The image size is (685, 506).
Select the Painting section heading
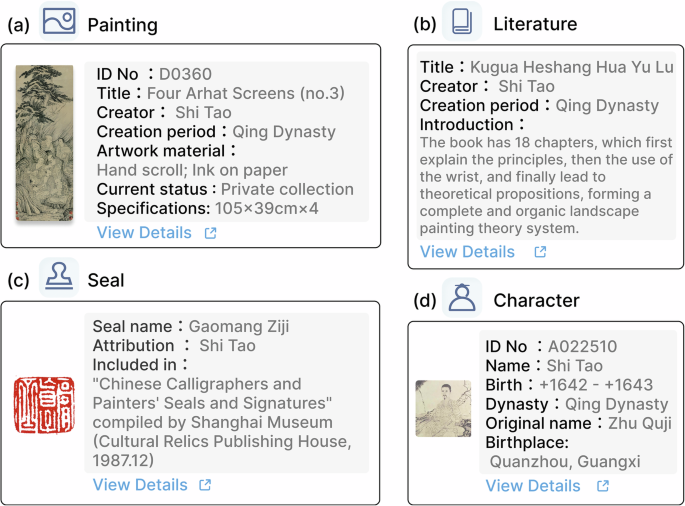click(x=122, y=24)
